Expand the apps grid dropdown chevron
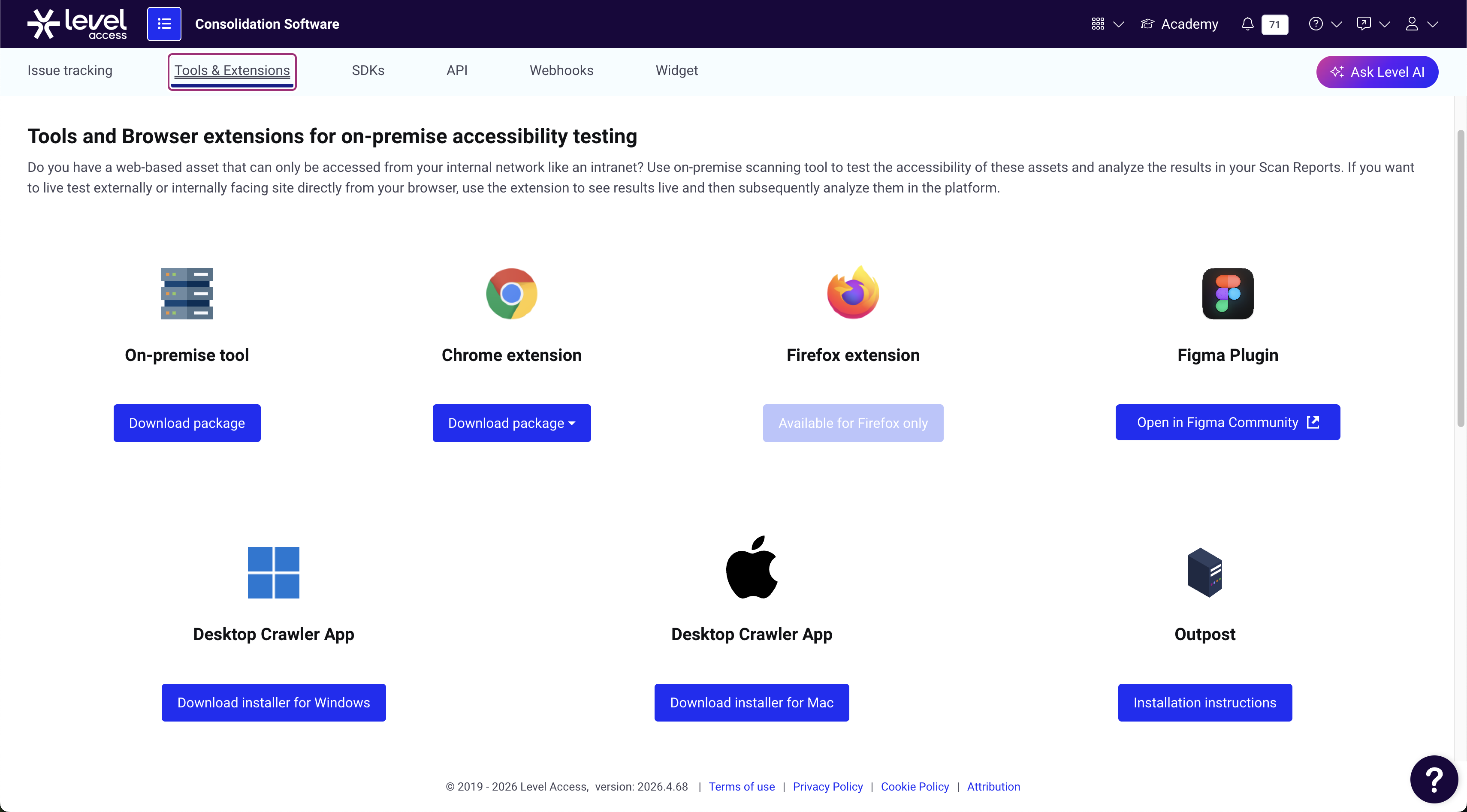This screenshot has width=1467, height=812. pyautogui.click(x=1118, y=24)
